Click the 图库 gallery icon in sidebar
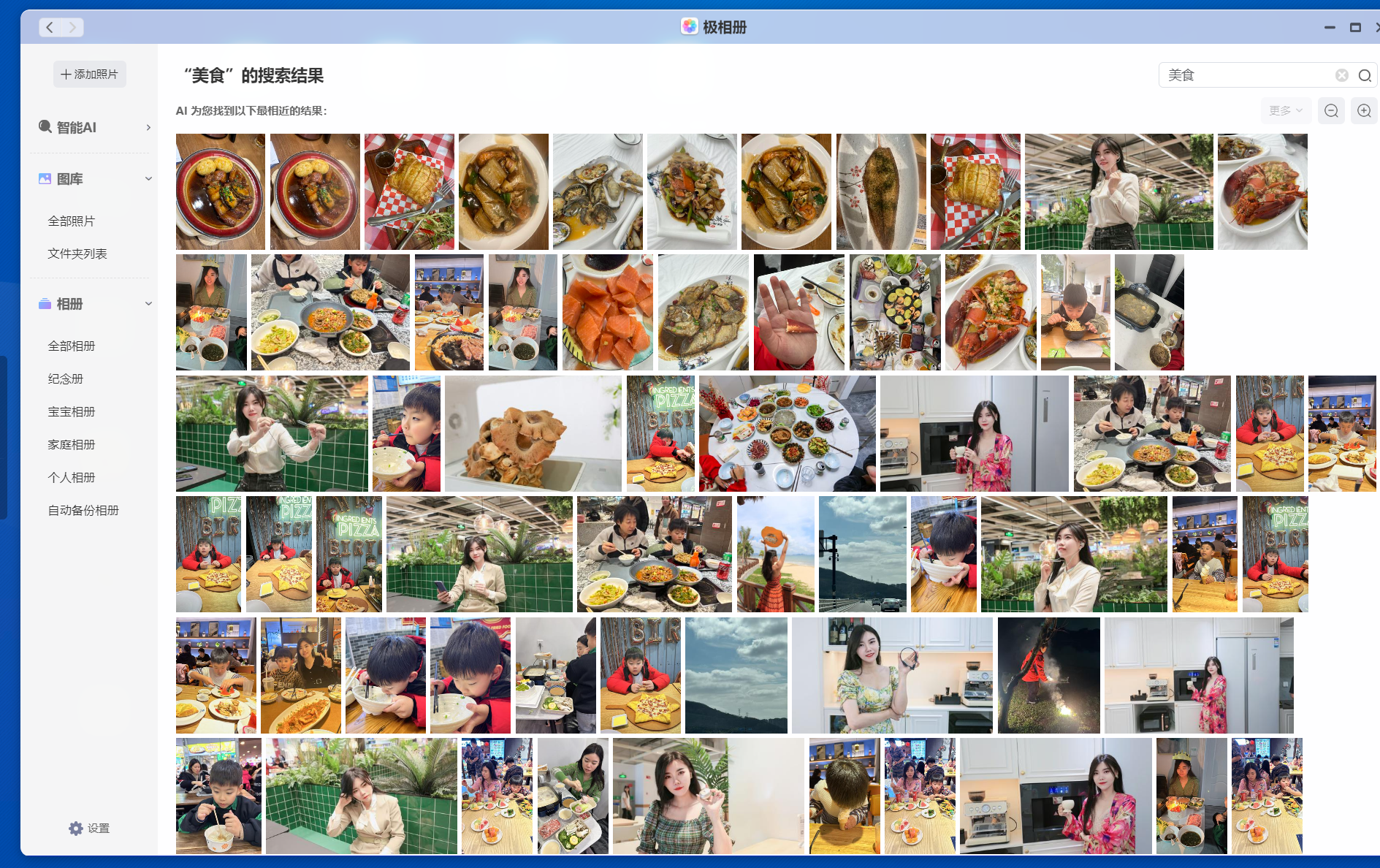Image resolution: width=1380 pixels, height=868 pixels. (45, 178)
